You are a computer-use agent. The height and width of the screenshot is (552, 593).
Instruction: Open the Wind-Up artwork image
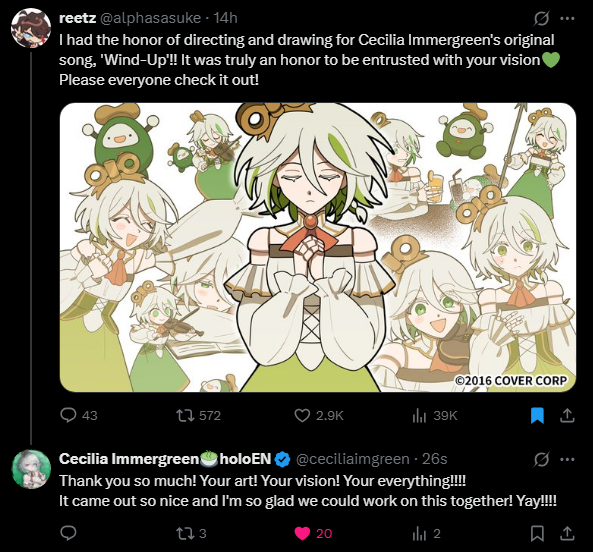pyautogui.click(x=318, y=247)
